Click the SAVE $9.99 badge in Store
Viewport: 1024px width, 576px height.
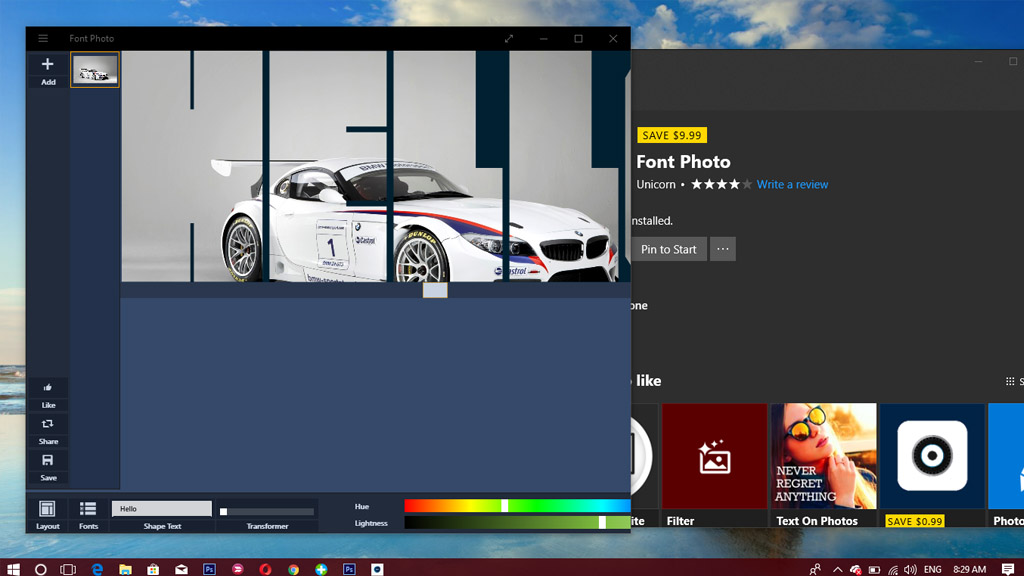pos(672,135)
